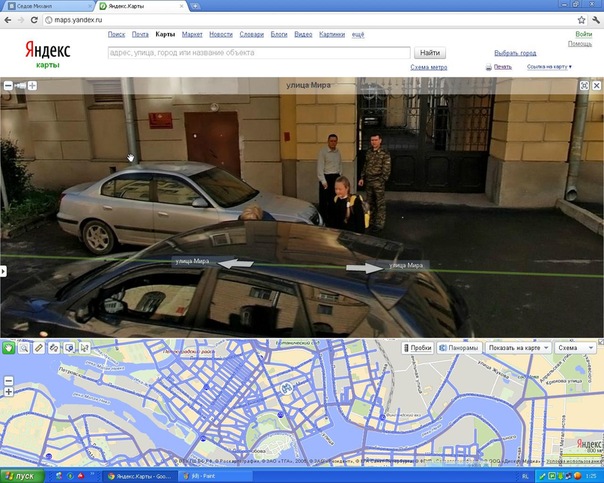Click the Найти search button

pos(430,53)
